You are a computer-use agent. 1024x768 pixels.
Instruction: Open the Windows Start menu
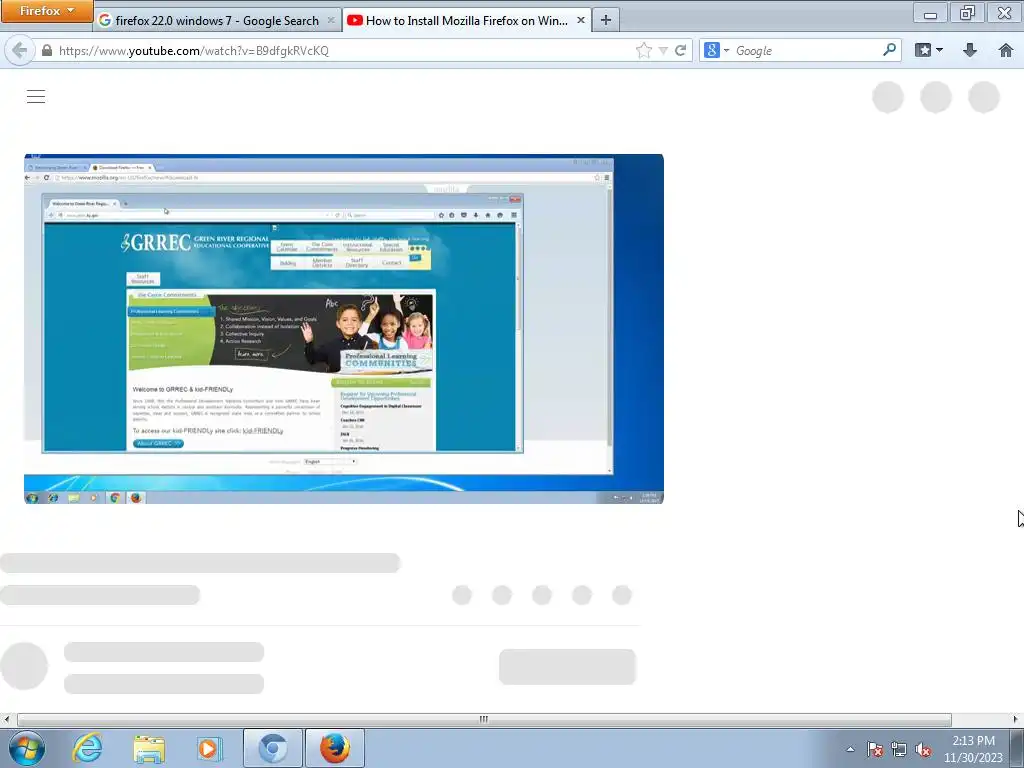click(27, 748)
